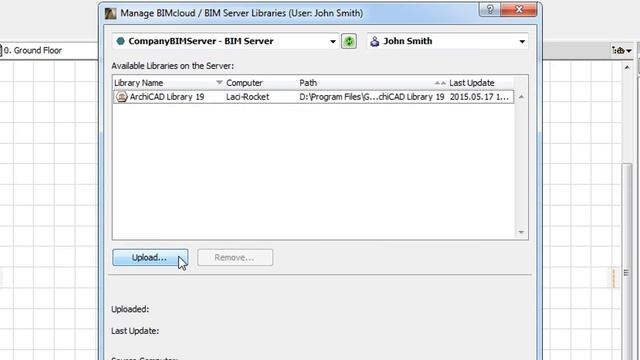Open the view options dropdown in background window

622,51
